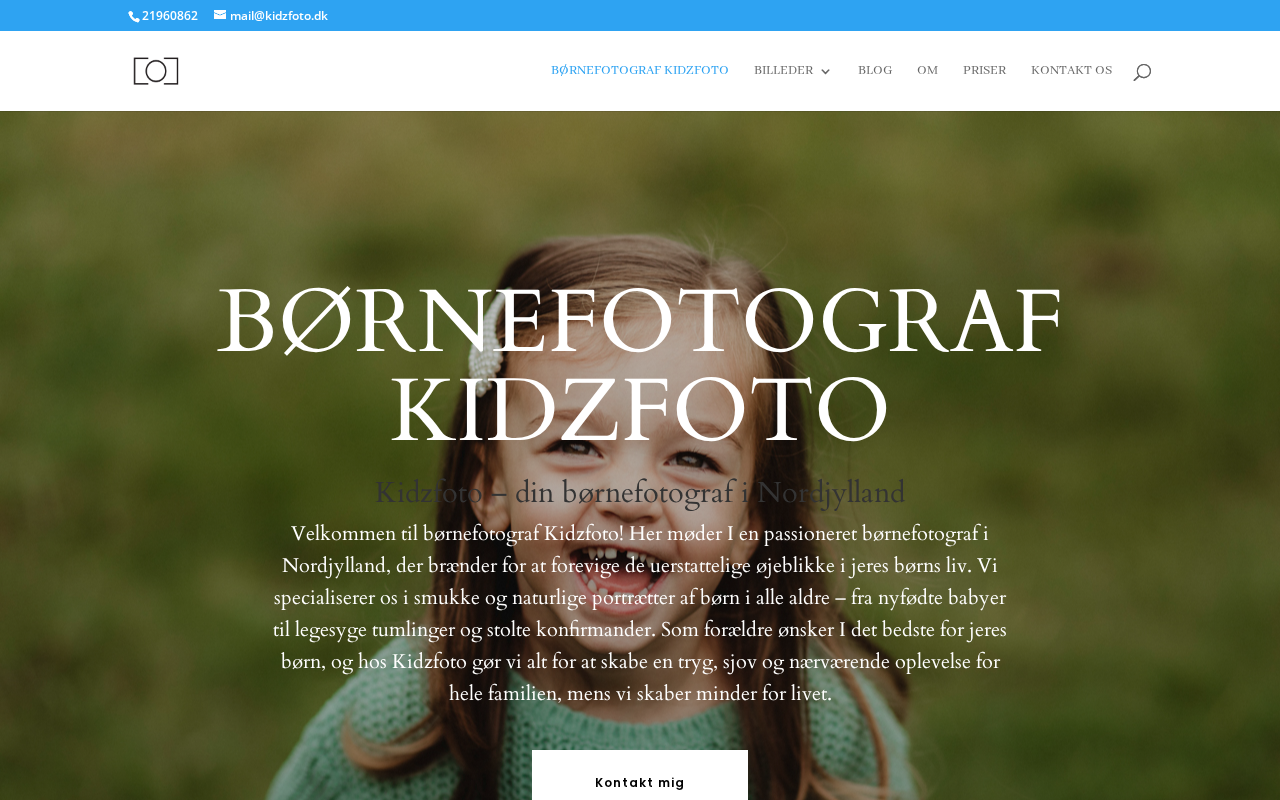Screen dimensions: 1280x800
Task: Open the Billeder menu item
Action: coord(784,71)
